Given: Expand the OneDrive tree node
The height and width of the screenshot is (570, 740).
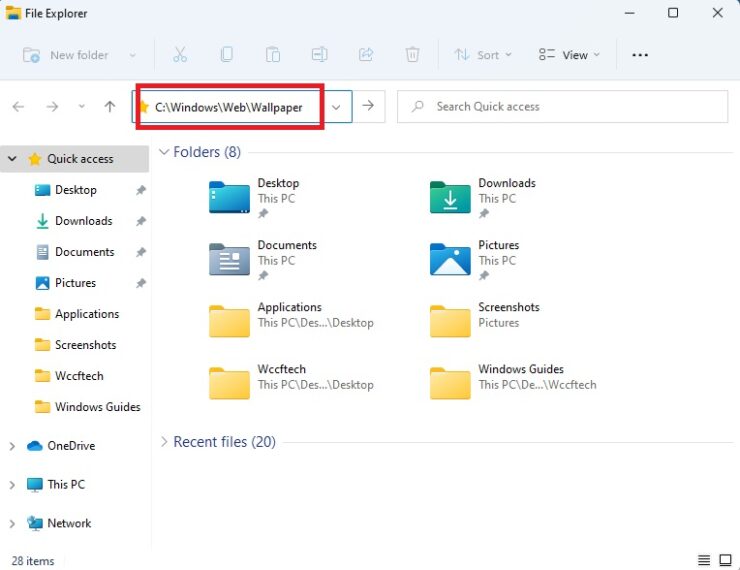Looking at the screenshot, I should pyautogui.click(x=12, y=446).
